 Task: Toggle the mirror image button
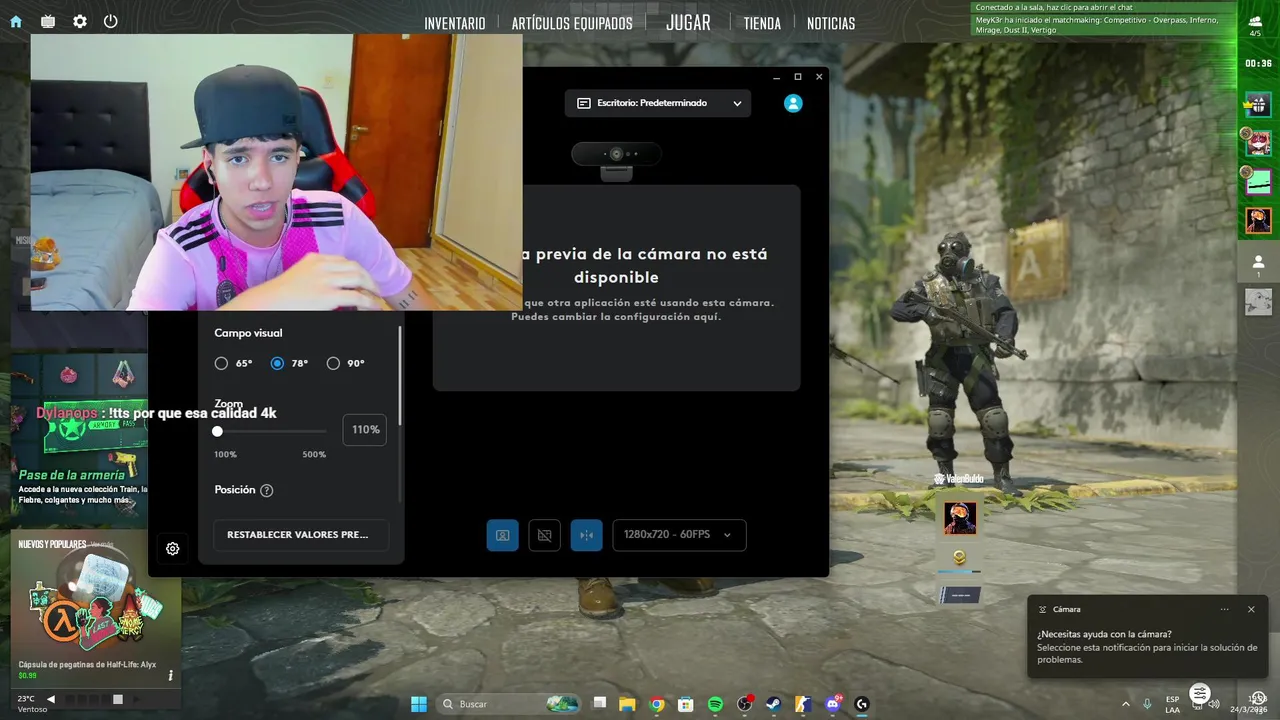pyautogui.click(x=586, y=535)
